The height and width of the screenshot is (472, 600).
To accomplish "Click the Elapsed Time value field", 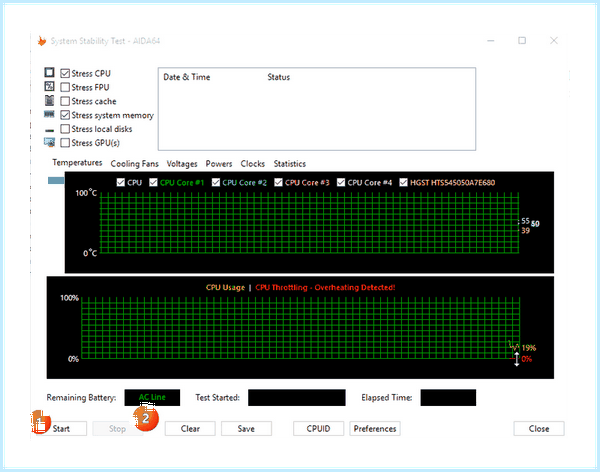I will (448, 397).
